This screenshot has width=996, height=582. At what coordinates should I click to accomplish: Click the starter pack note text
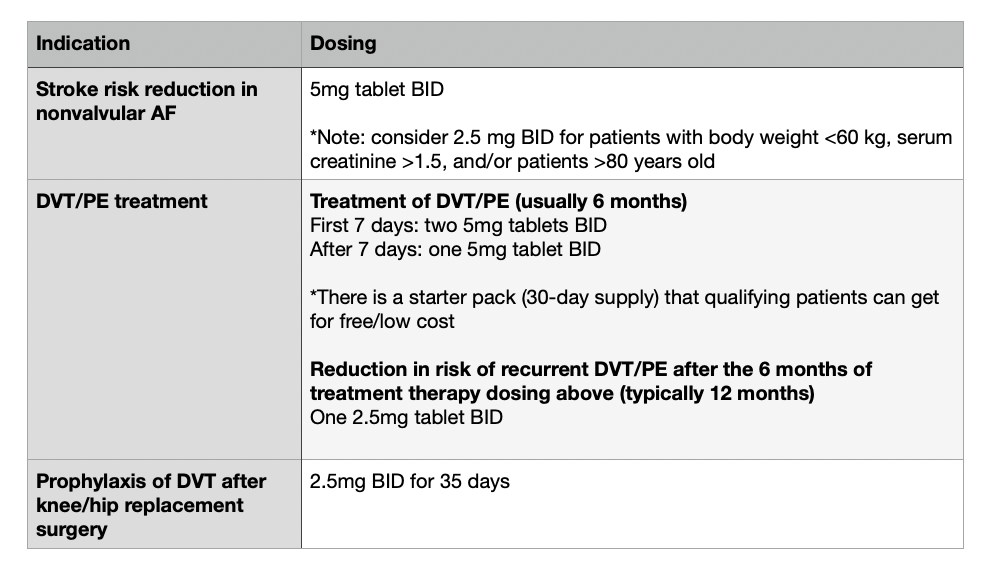point(624,297)
